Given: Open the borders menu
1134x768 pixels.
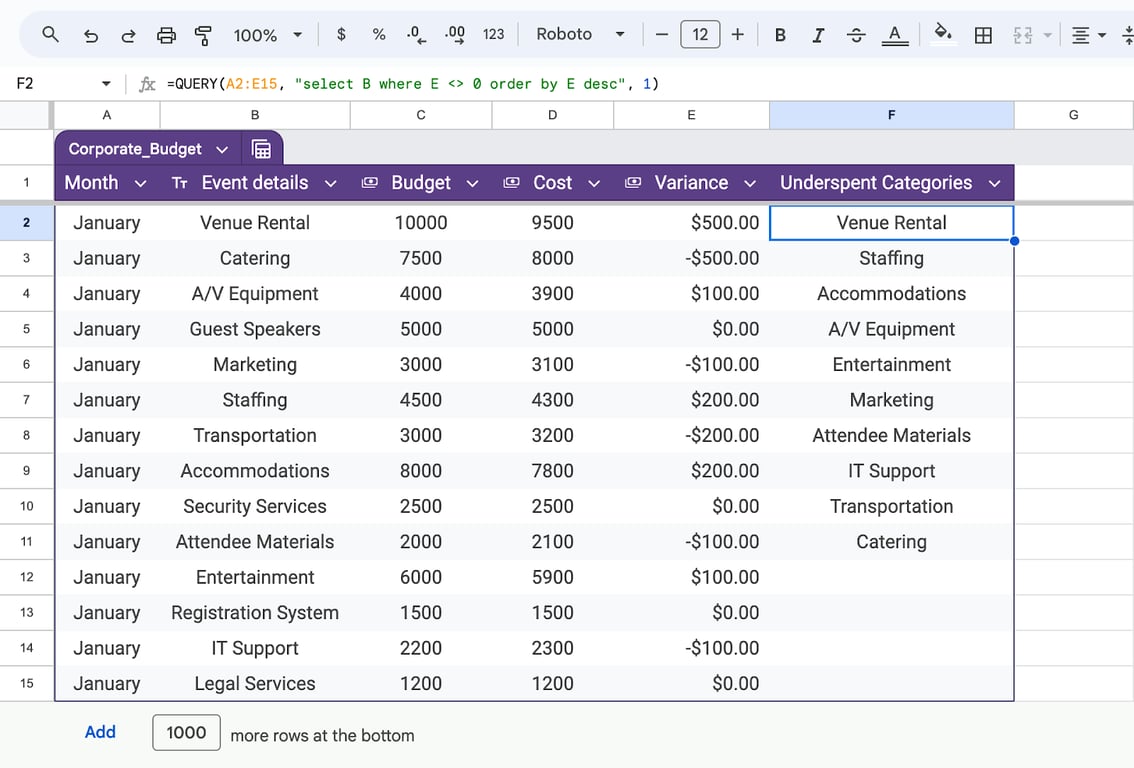Looking at the screenshot, I should [x=984, y=35].
